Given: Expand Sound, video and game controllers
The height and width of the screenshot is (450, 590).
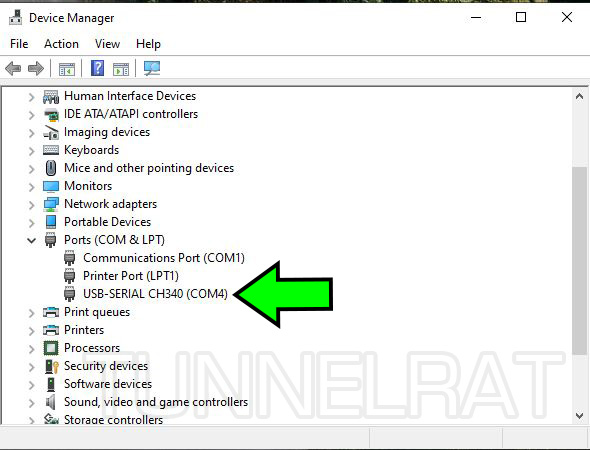Looking at the screenshot, I should coord(32,403).
